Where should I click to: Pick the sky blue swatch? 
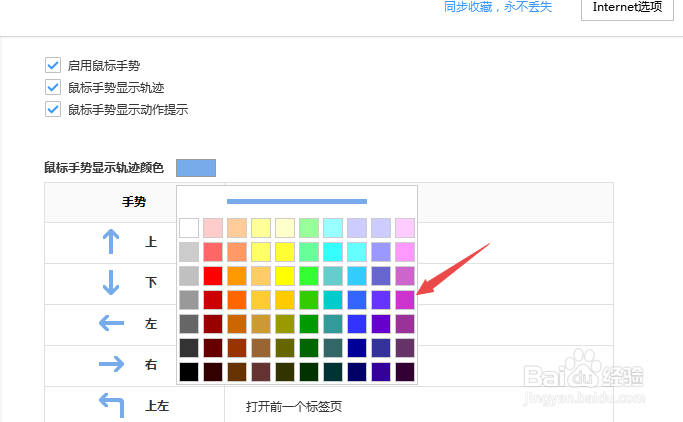coord(357,276)
